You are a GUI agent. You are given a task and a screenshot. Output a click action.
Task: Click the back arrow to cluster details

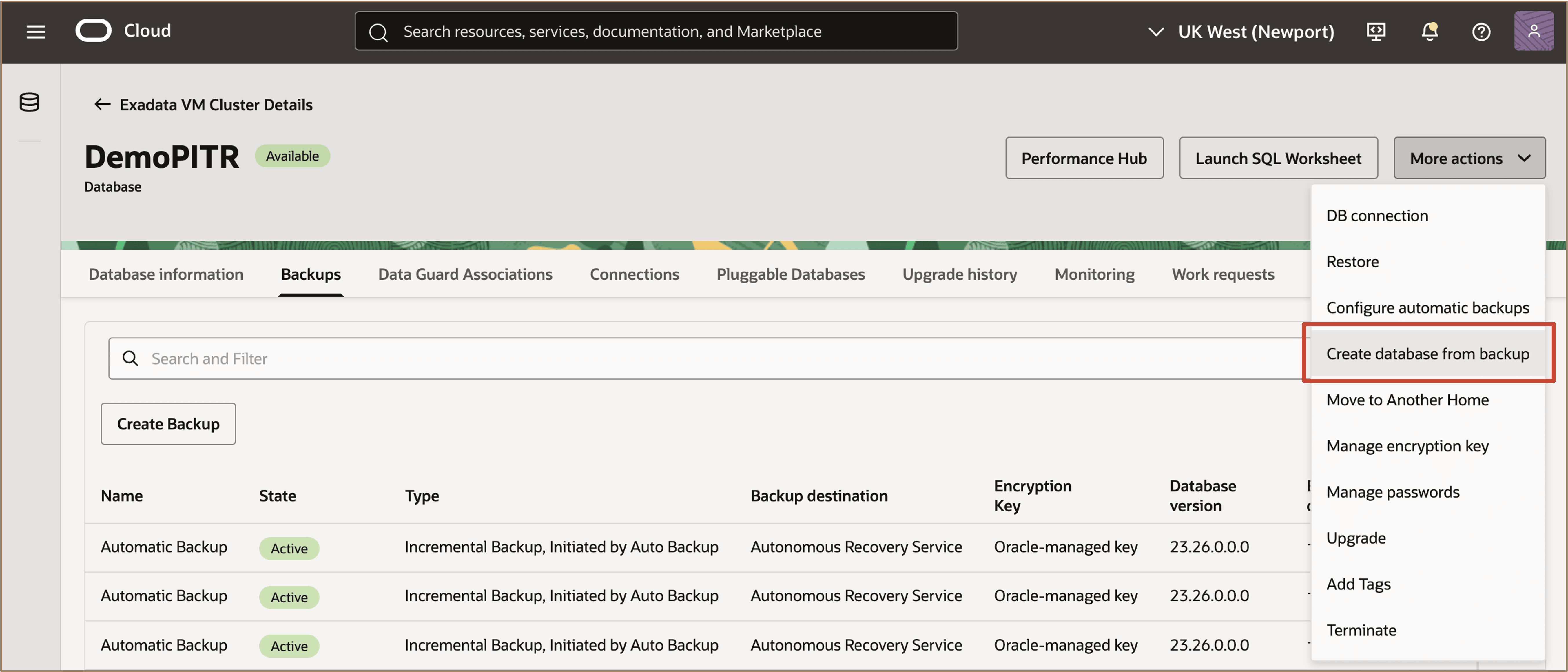[x=102, y=105]
